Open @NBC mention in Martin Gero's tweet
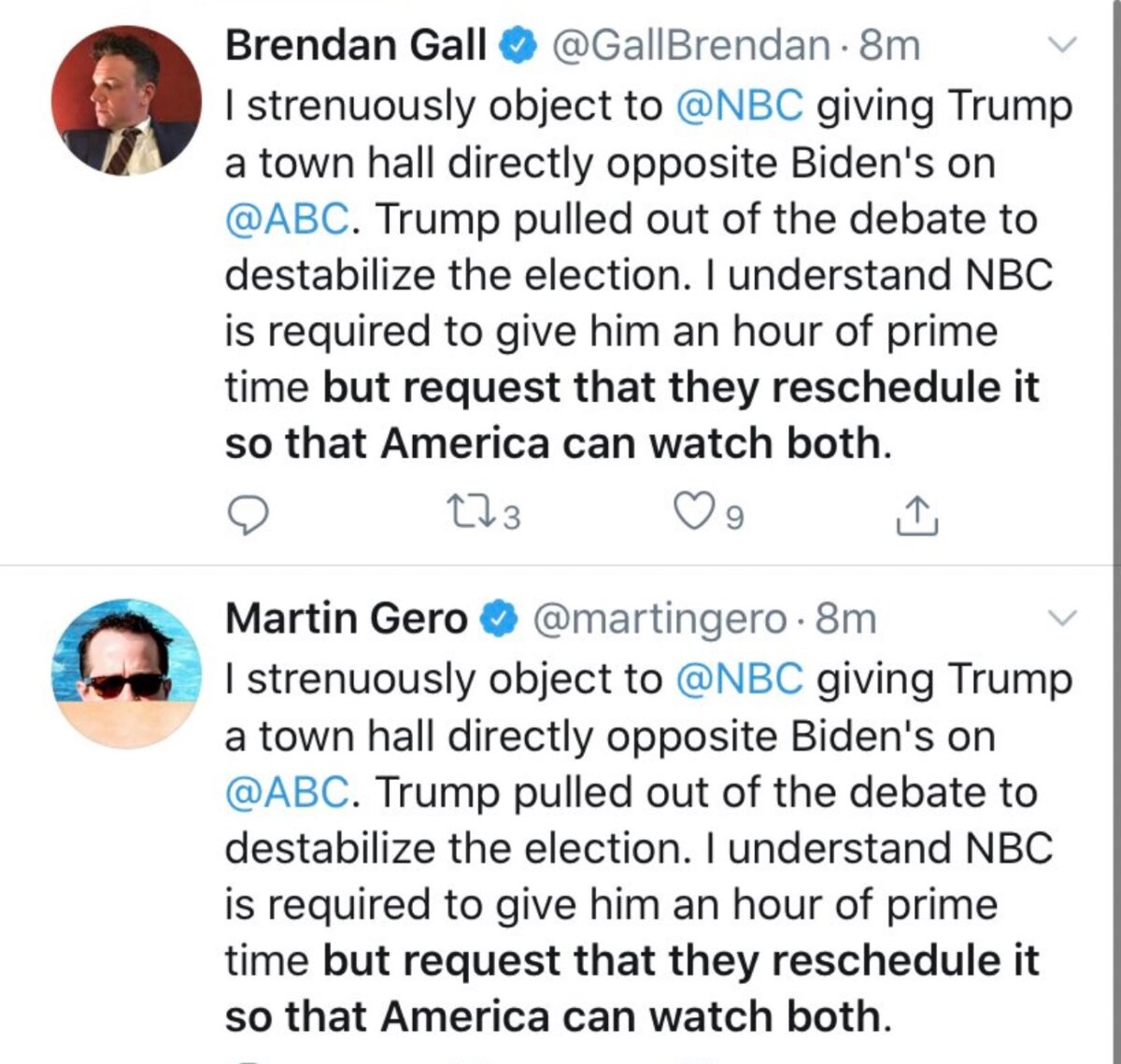 pyautogui.click(x=738, y=679)
